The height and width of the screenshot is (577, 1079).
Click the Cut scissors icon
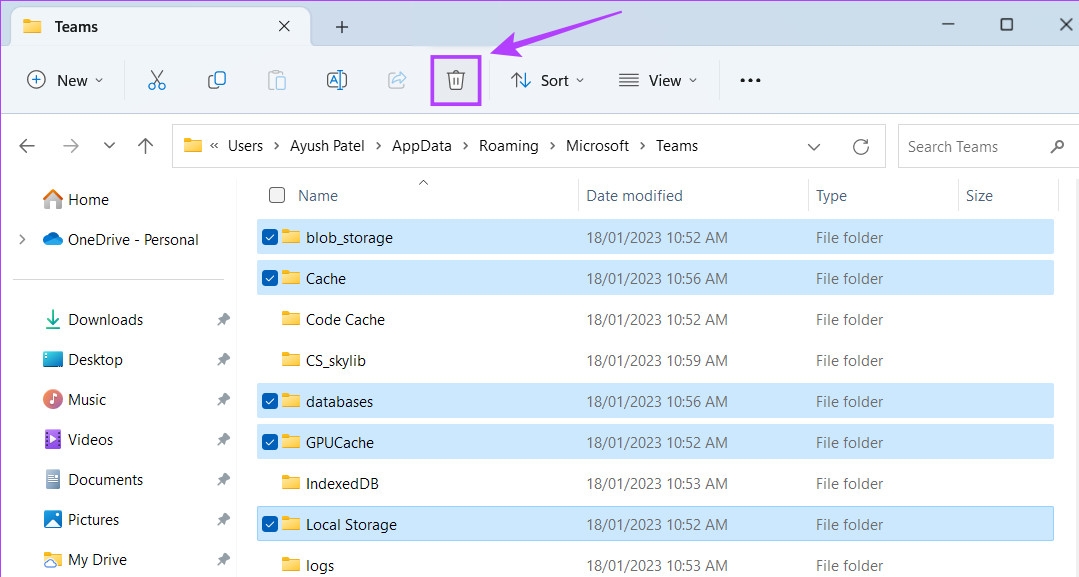[157, 81]
